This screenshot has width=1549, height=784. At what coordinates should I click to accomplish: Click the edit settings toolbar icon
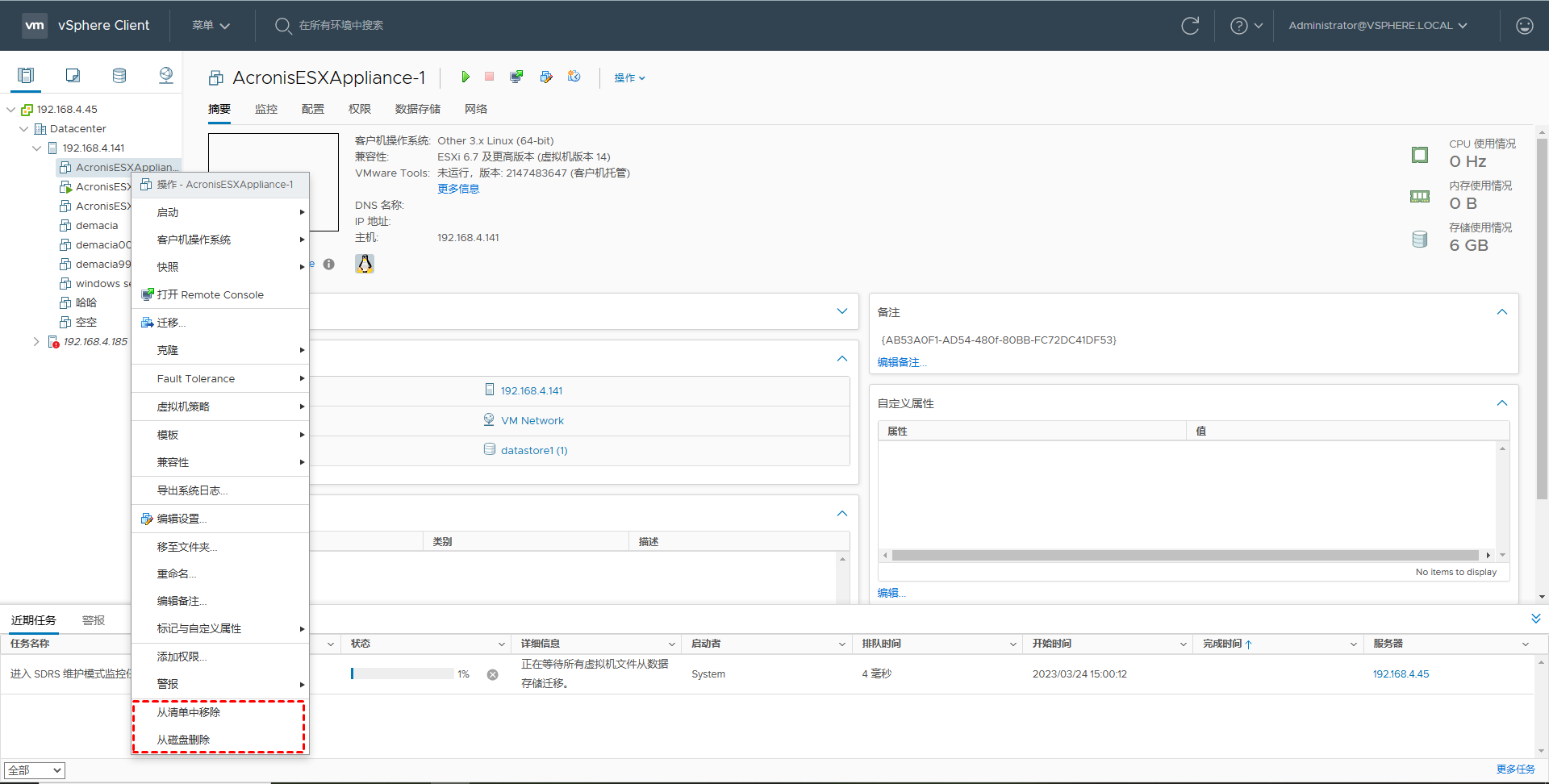point(546,77)
